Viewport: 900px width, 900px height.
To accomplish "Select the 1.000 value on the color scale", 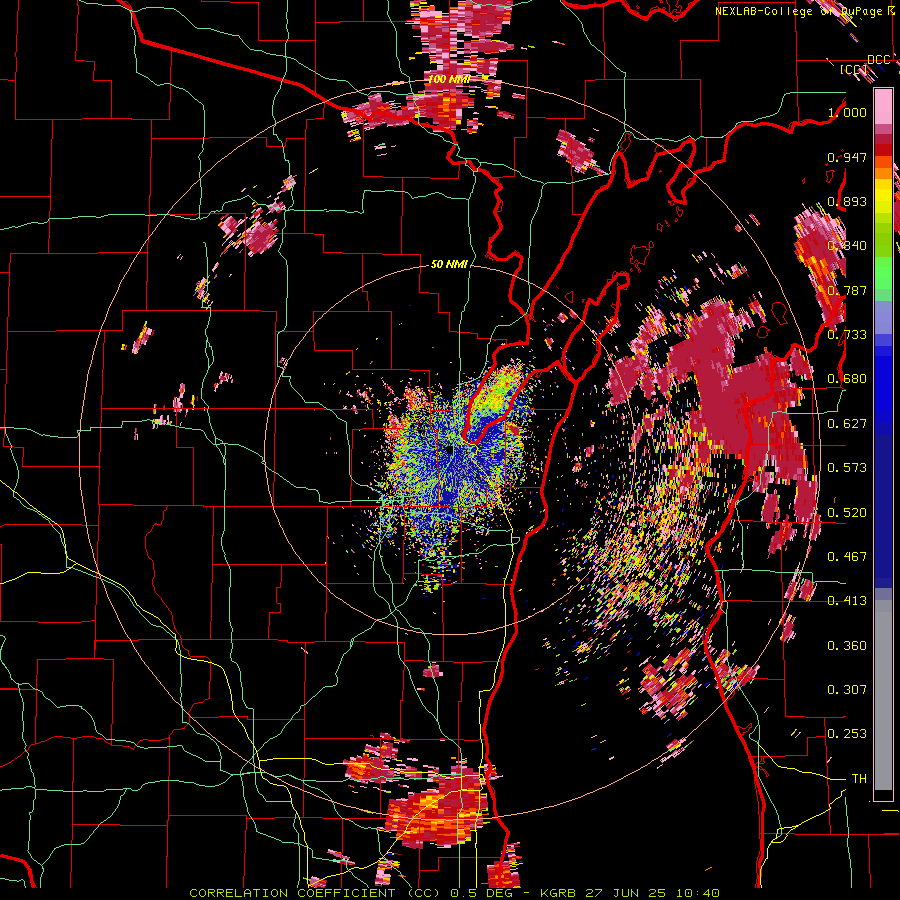I will tap(847, 112).
